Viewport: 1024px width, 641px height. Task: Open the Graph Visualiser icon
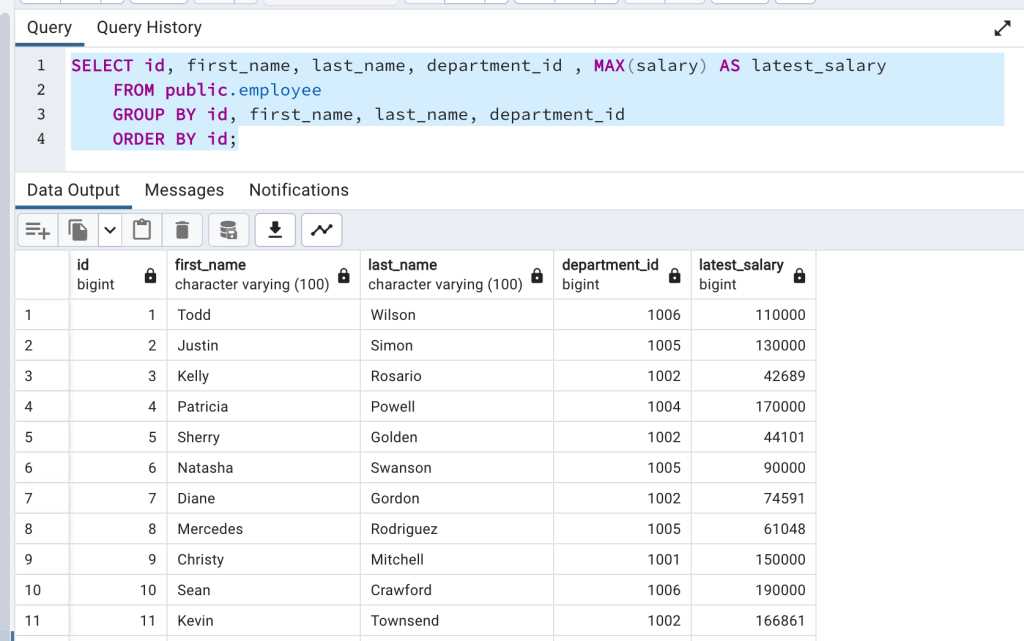pos(321,231)
